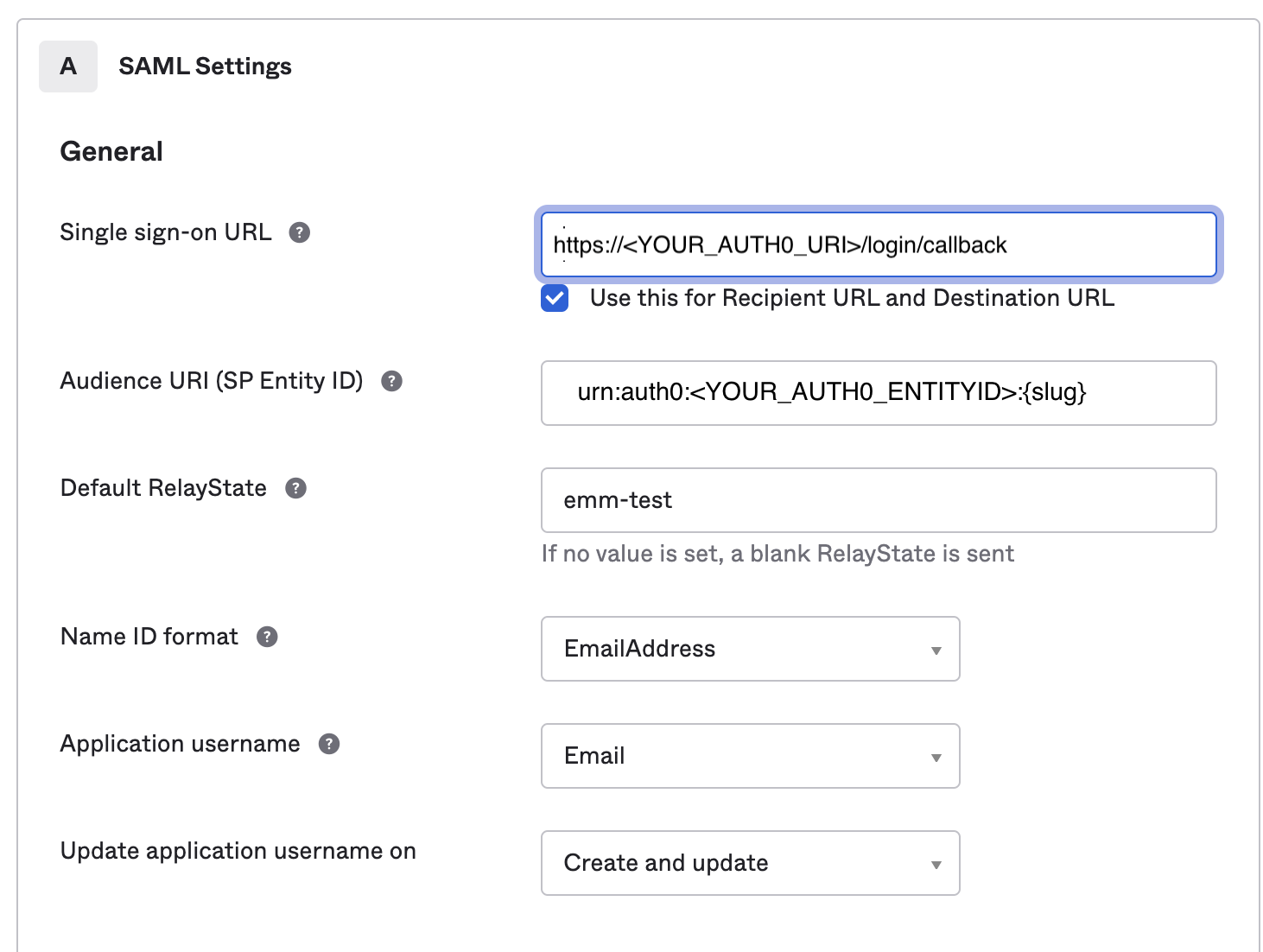The image size is (1263, 952).
Task: Click the step A badge icon
Action: point(68,66)
